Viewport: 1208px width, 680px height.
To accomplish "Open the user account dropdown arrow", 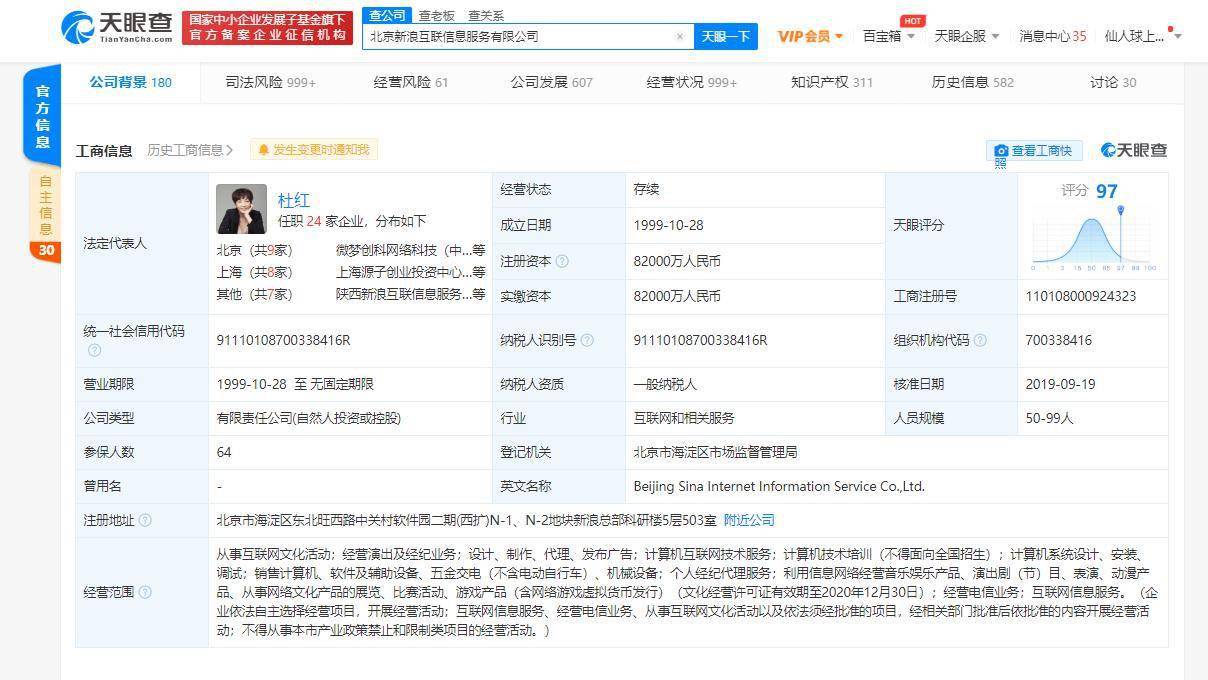I will pyautogui.click(x=1178, y=37).
